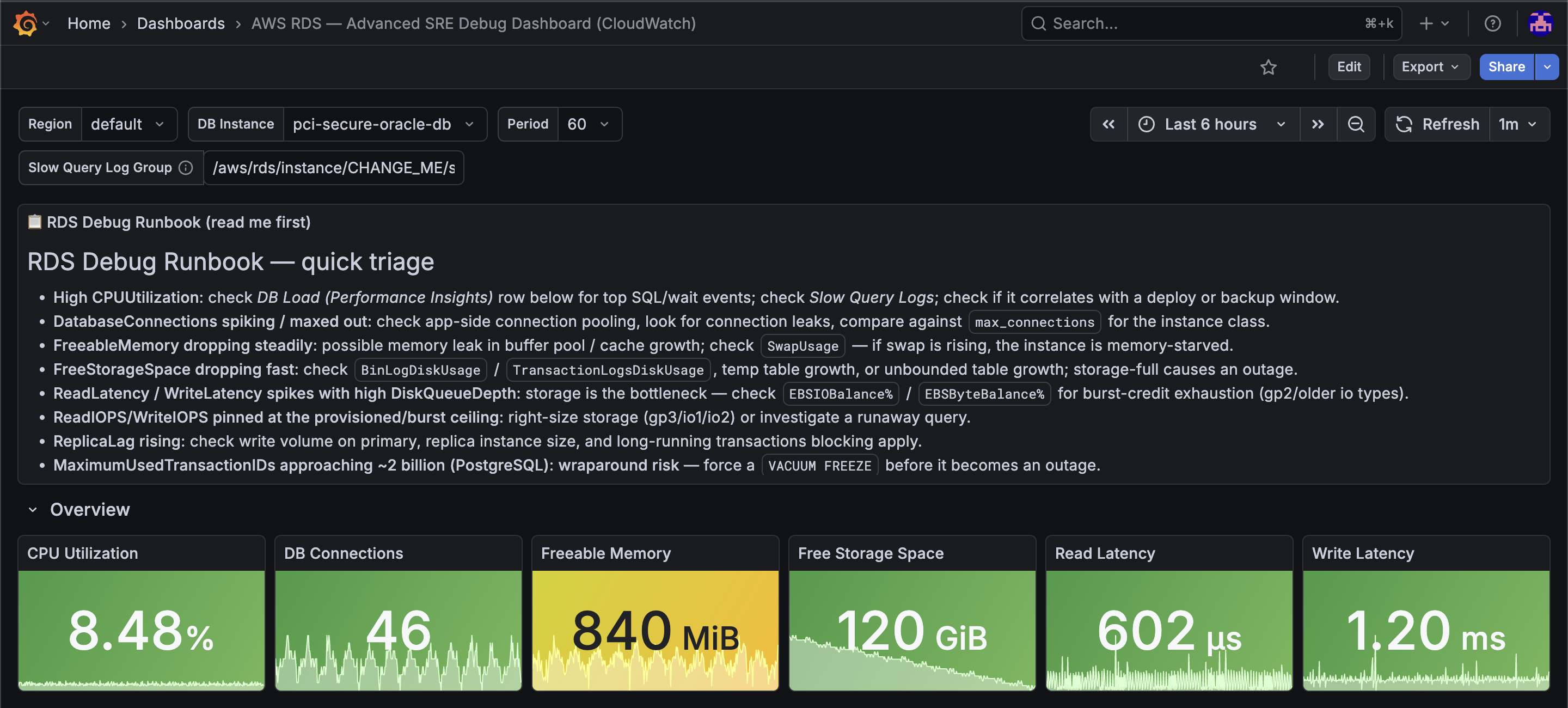Click the Slow Query Log Group label
1568x708 pixels.
(x=100, y=167)
